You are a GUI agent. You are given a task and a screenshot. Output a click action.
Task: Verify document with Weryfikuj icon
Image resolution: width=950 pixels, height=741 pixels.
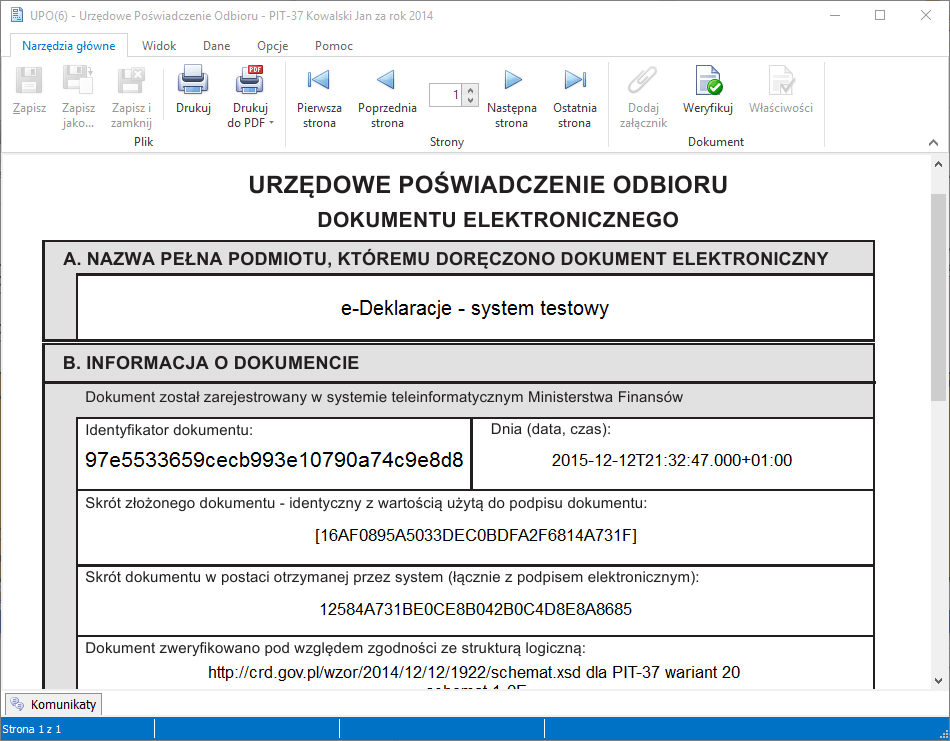click(x=708, y=81)
